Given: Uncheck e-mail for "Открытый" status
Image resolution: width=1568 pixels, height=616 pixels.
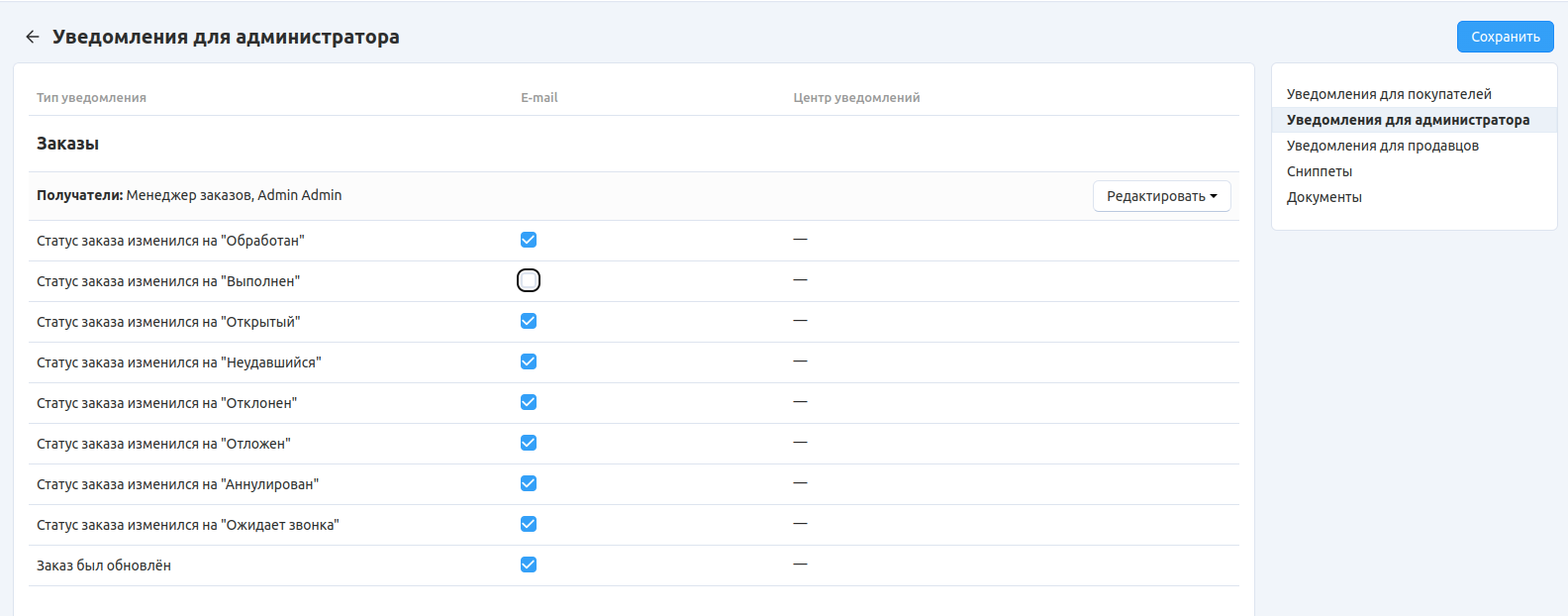Looking at the screenshot, I should 529,321.
